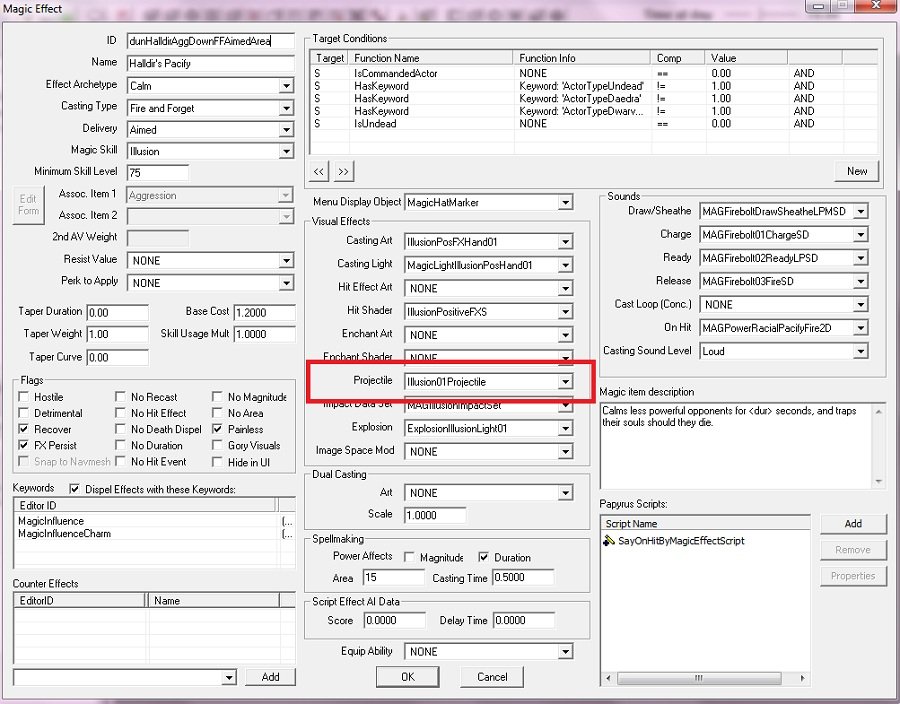Screen dimensions: 900x704
Task: Click the Papyrus Scripts horizontal scrollbar
Action: pyautogui.click(x=705, y=678)
